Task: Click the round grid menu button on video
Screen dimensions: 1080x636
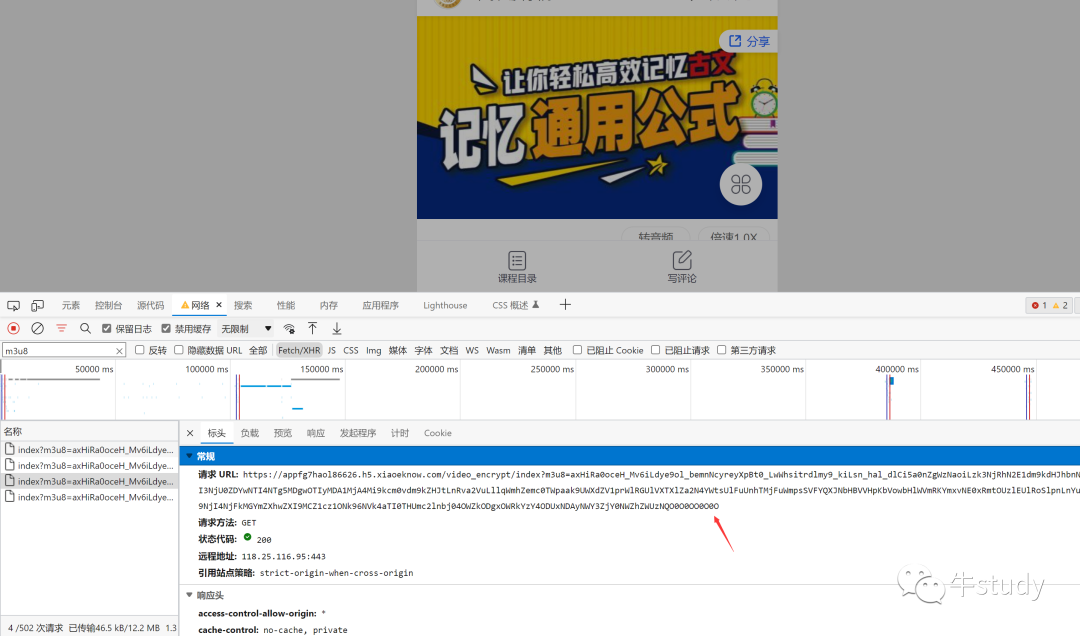Action: (x=740, y=185)
